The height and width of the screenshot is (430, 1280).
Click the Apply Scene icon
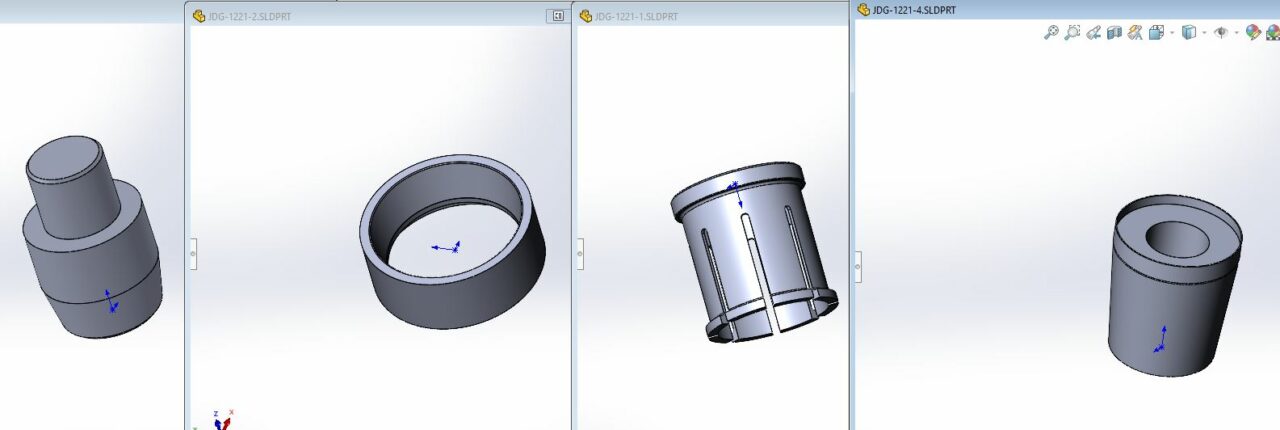(x=1273, y=32)
